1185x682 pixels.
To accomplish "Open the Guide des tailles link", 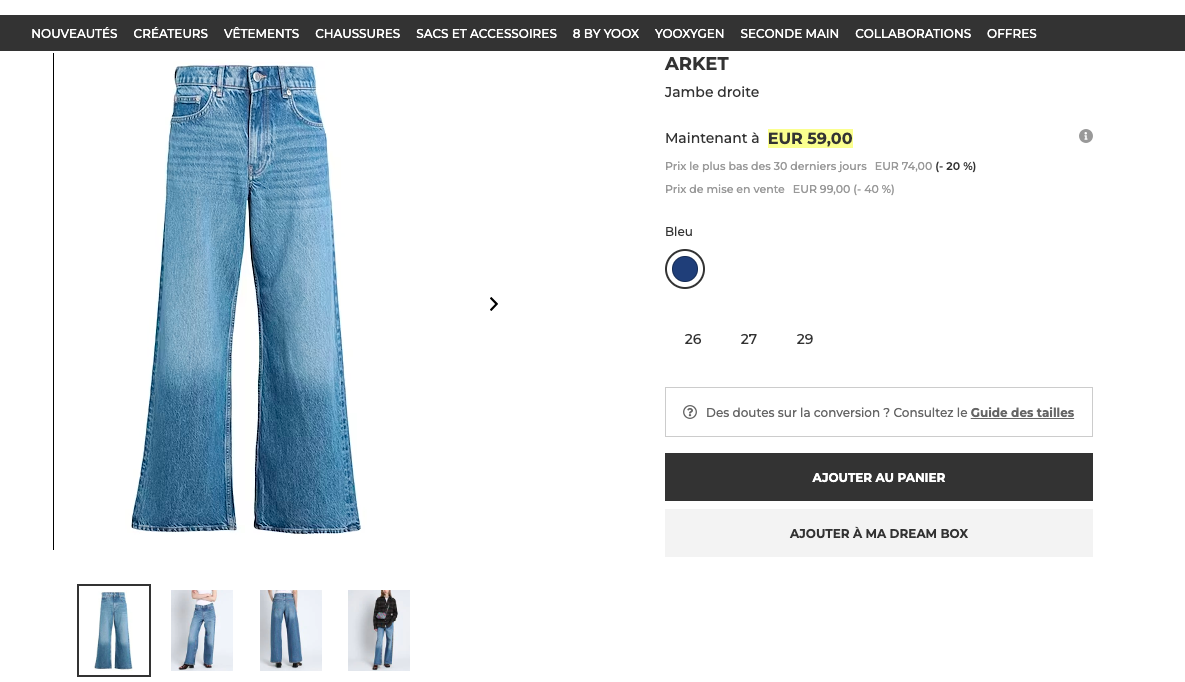I will click(x=1022, y=413).
